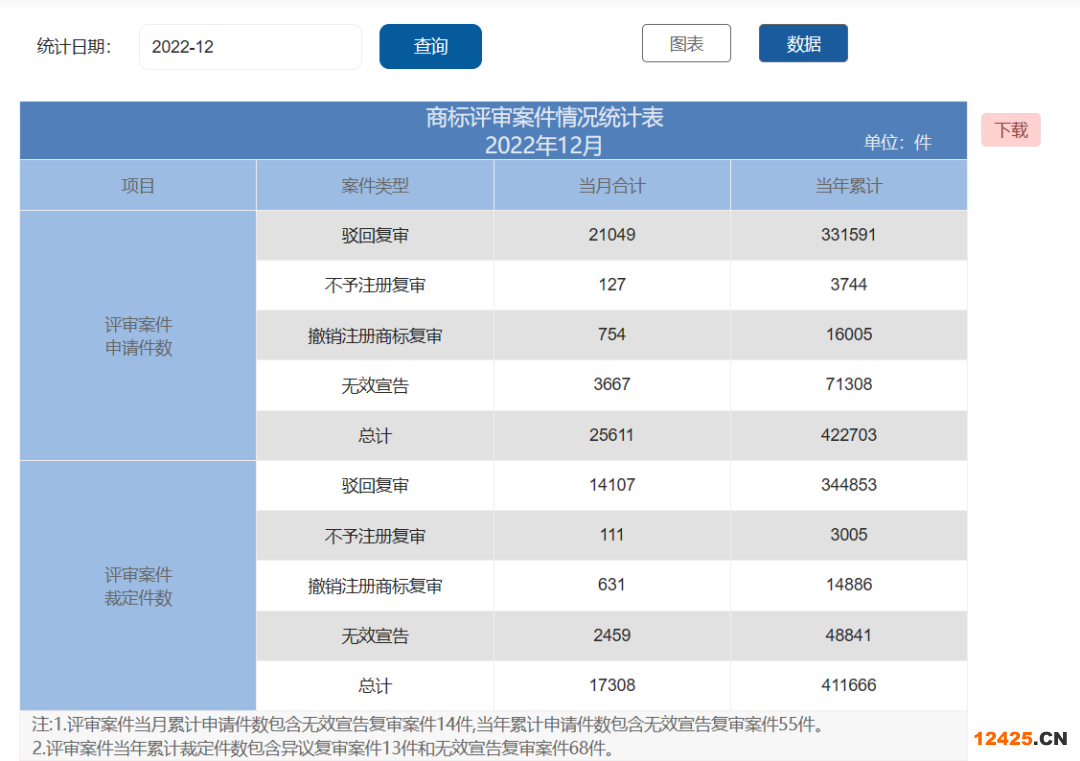Screen dimensions: 1080x761
Task: Focus the 统计日期 date input field
Action: coord(250,47)
